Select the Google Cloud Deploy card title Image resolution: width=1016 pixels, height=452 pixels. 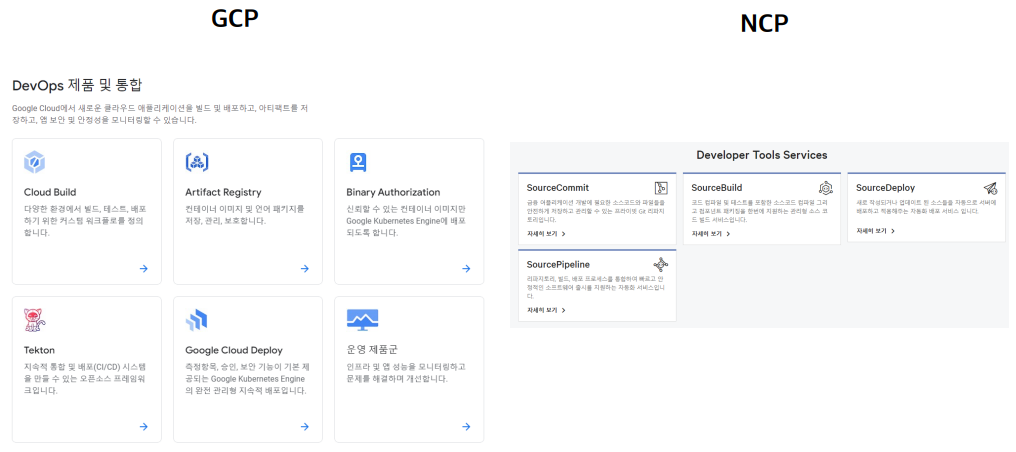pyautogui.click(x=234, y=350)
